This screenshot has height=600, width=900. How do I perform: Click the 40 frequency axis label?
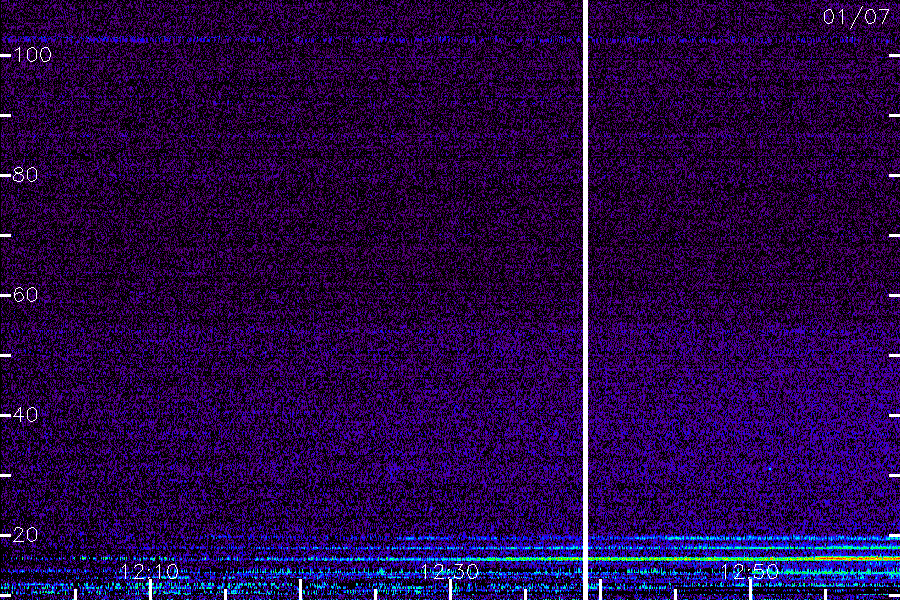[25, 415]
